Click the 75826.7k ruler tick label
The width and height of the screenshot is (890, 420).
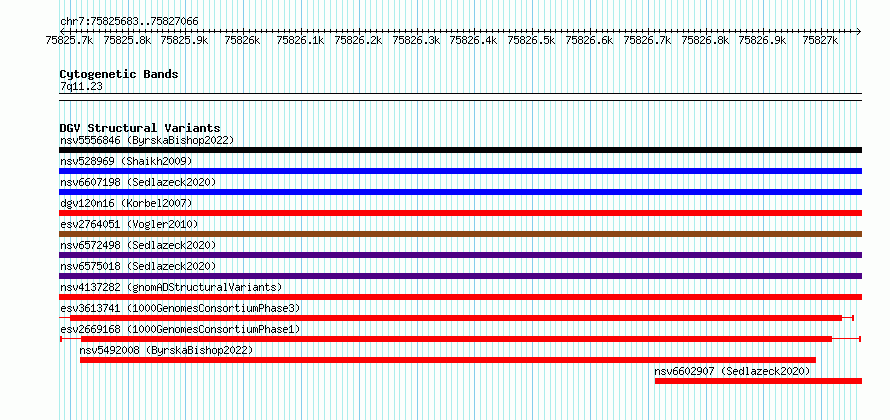click(646, 40)
